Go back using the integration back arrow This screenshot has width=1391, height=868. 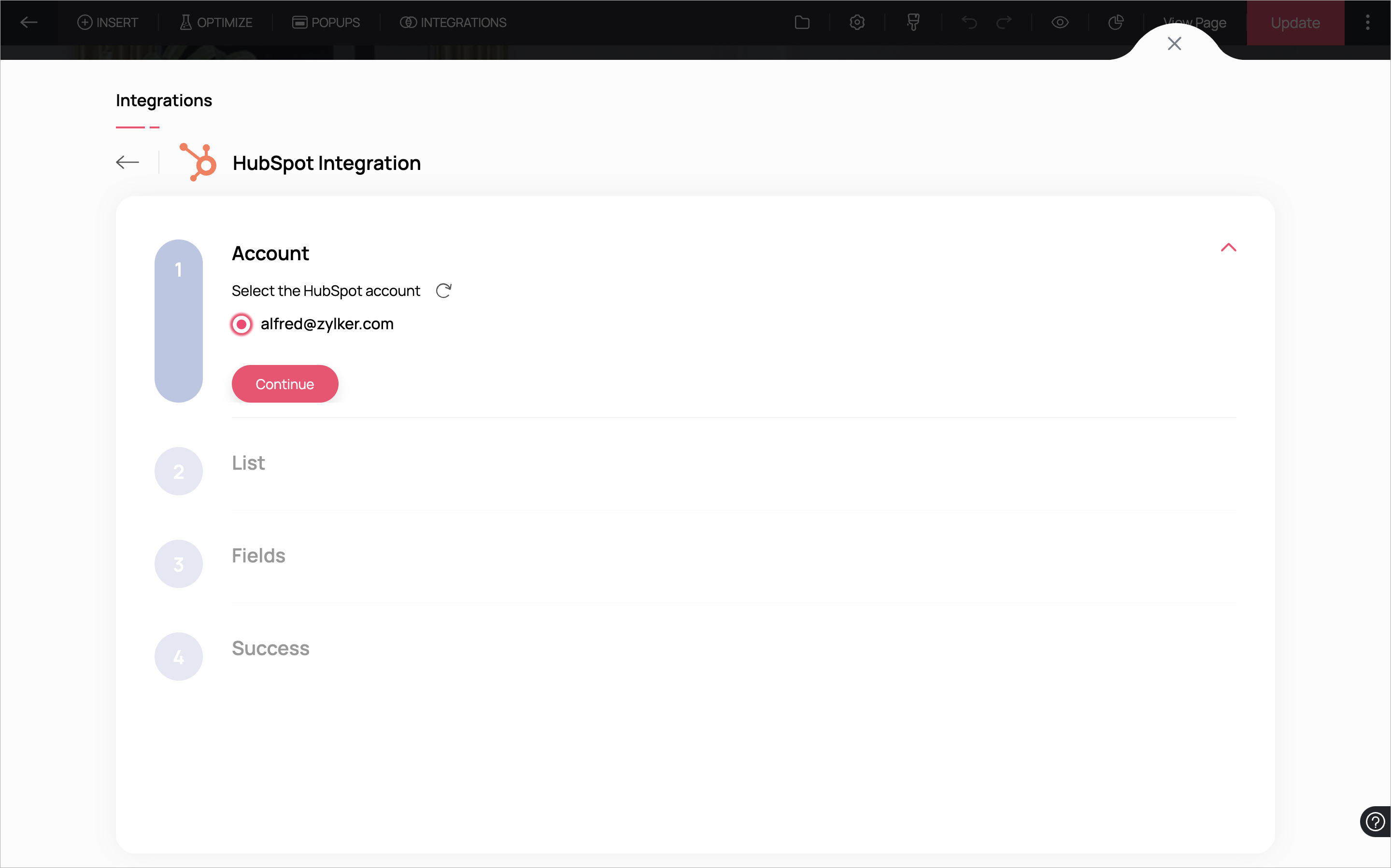click(128, 163)
